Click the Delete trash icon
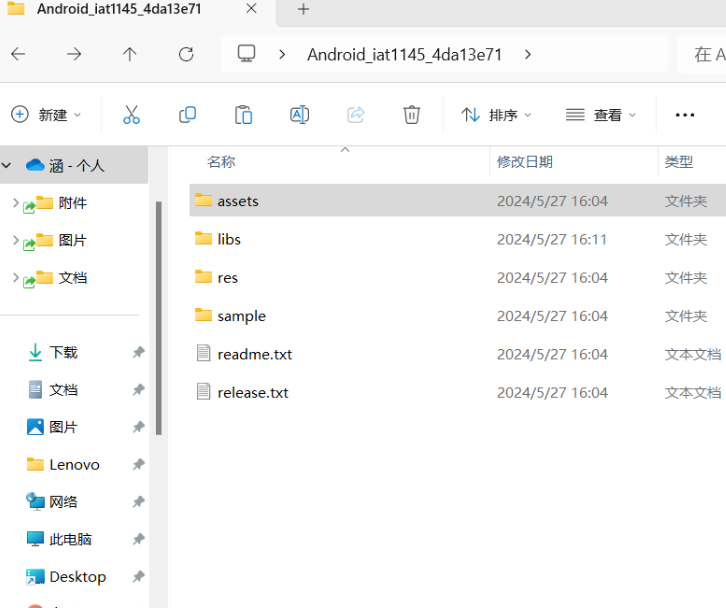The width and height of the screenshot is (726, 608). coord(412,115)
